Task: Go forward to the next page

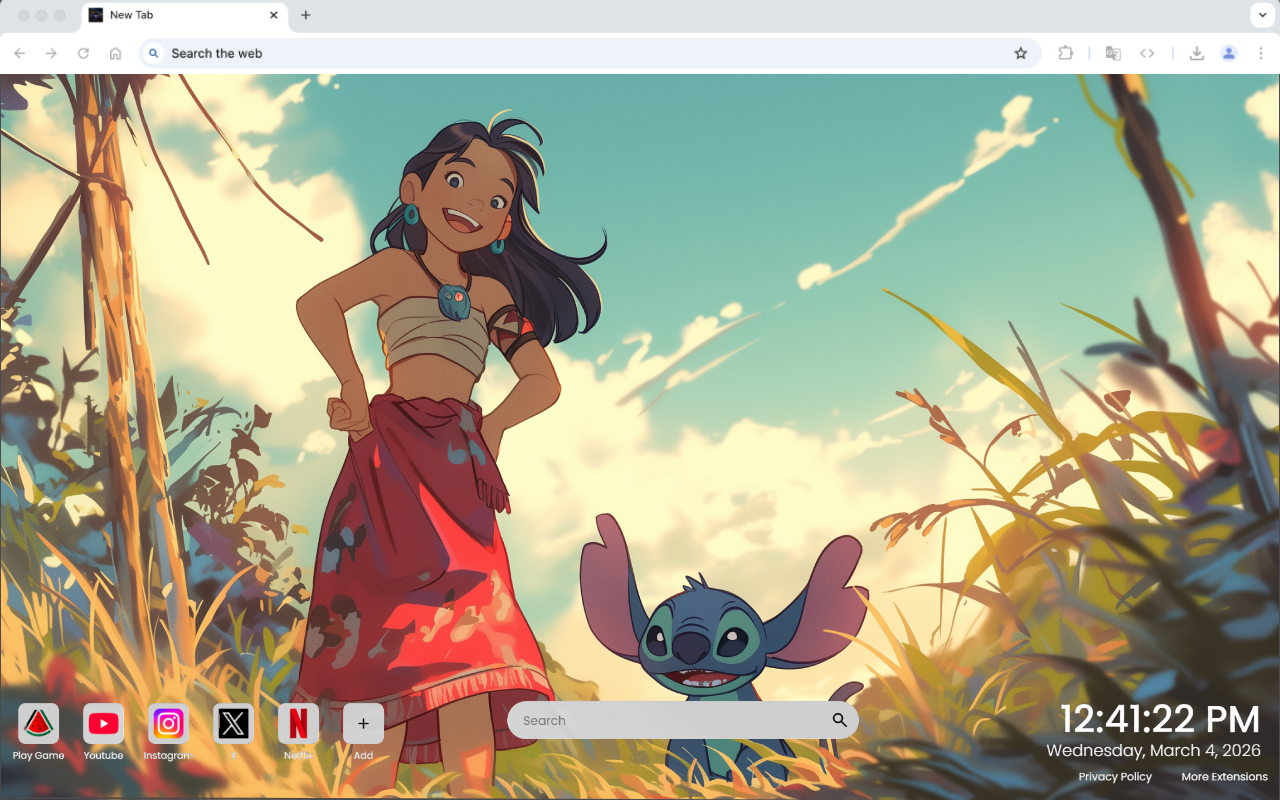Action: coord(52,53)
